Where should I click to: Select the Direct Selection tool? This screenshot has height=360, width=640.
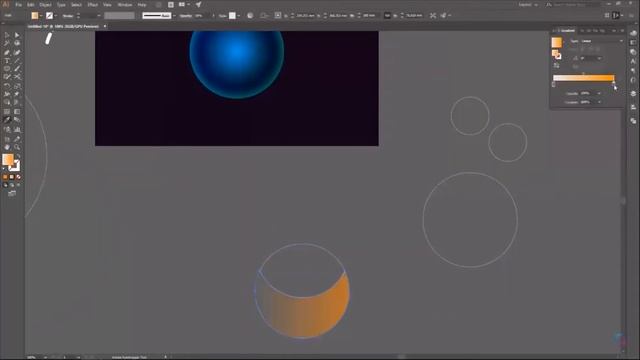pos(17,36)
